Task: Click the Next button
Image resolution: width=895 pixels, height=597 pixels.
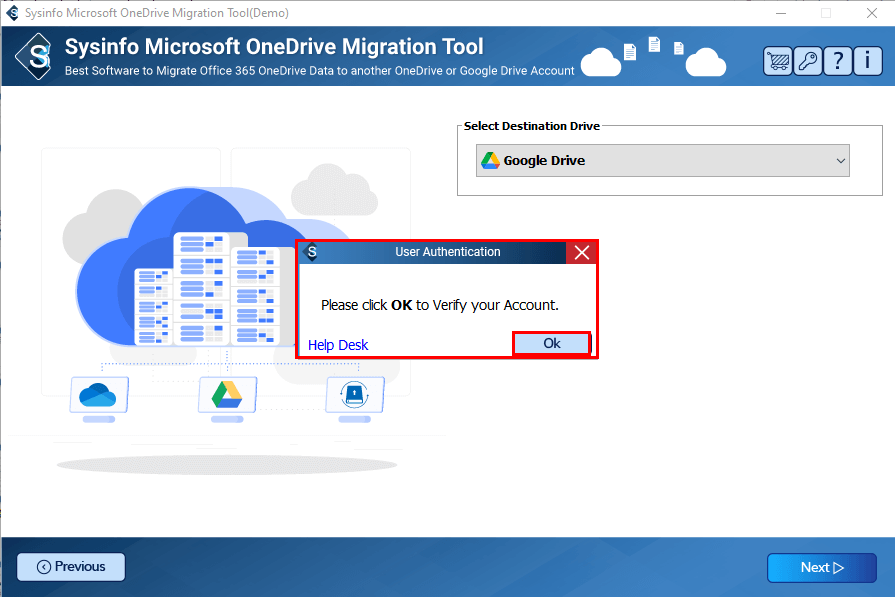Action: point(822,567)
